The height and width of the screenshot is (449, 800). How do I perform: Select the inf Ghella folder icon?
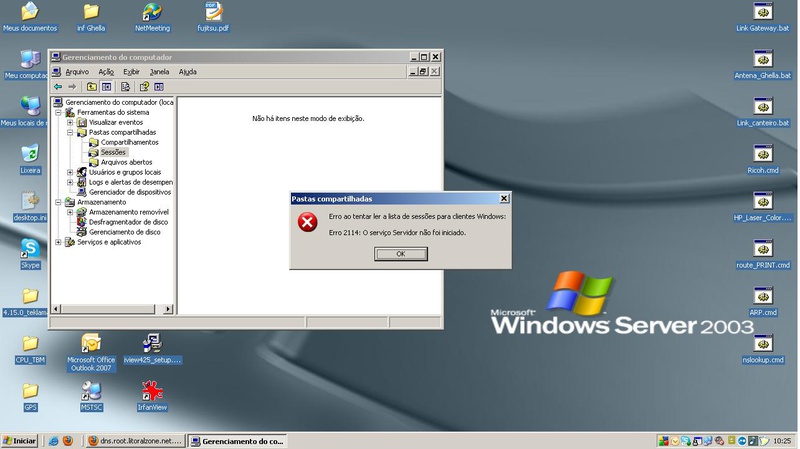(91, 17)
